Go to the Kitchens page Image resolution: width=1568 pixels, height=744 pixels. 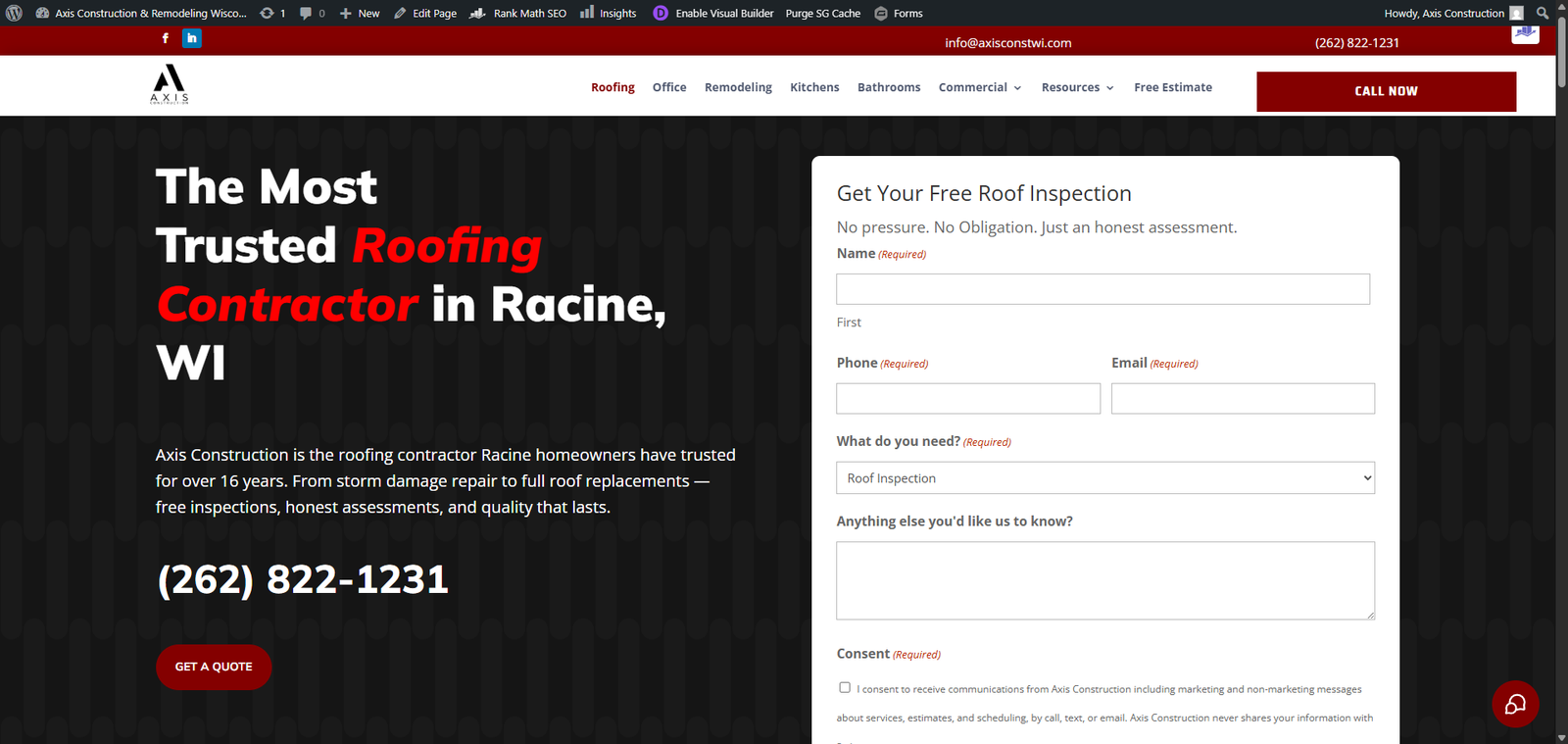click(814, 87)
